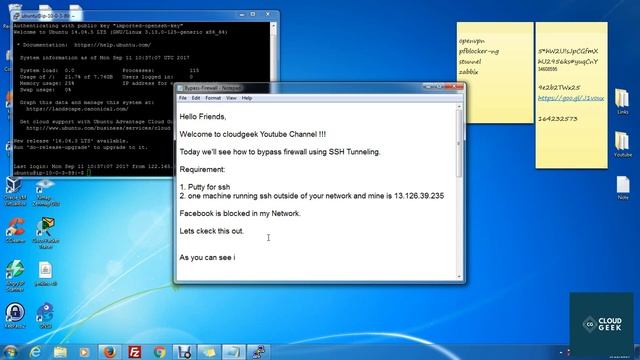Open Windows Explorer from the taskbar
This screenshot has width=640, height=360.
[x=60, y=351]
